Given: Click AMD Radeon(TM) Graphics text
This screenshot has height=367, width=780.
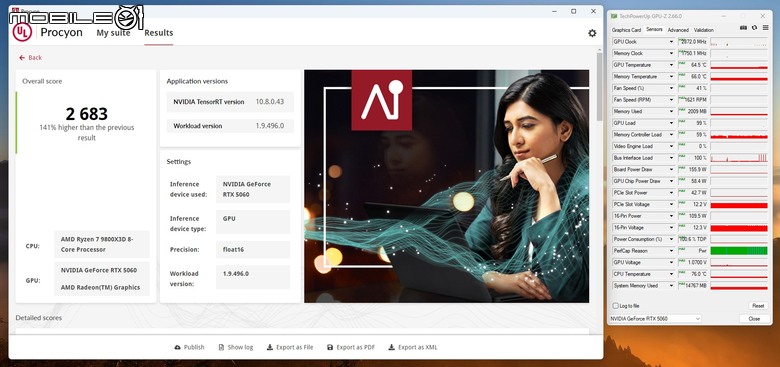Looking at the screenshot, I should click(100, 287).
